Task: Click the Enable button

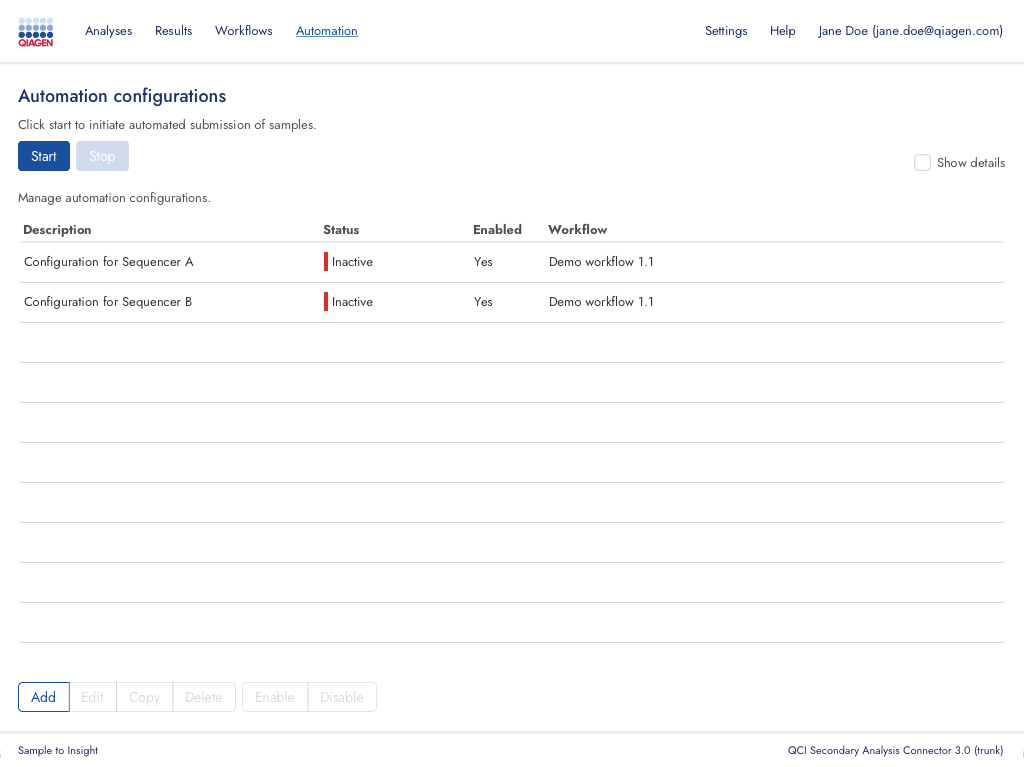Action: (275, 697)
